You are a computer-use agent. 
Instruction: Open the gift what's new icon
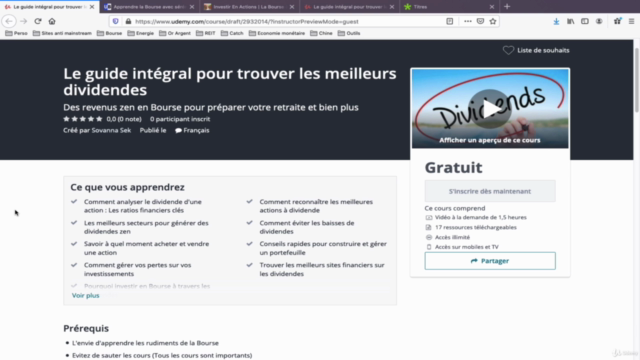pos(617,21)
